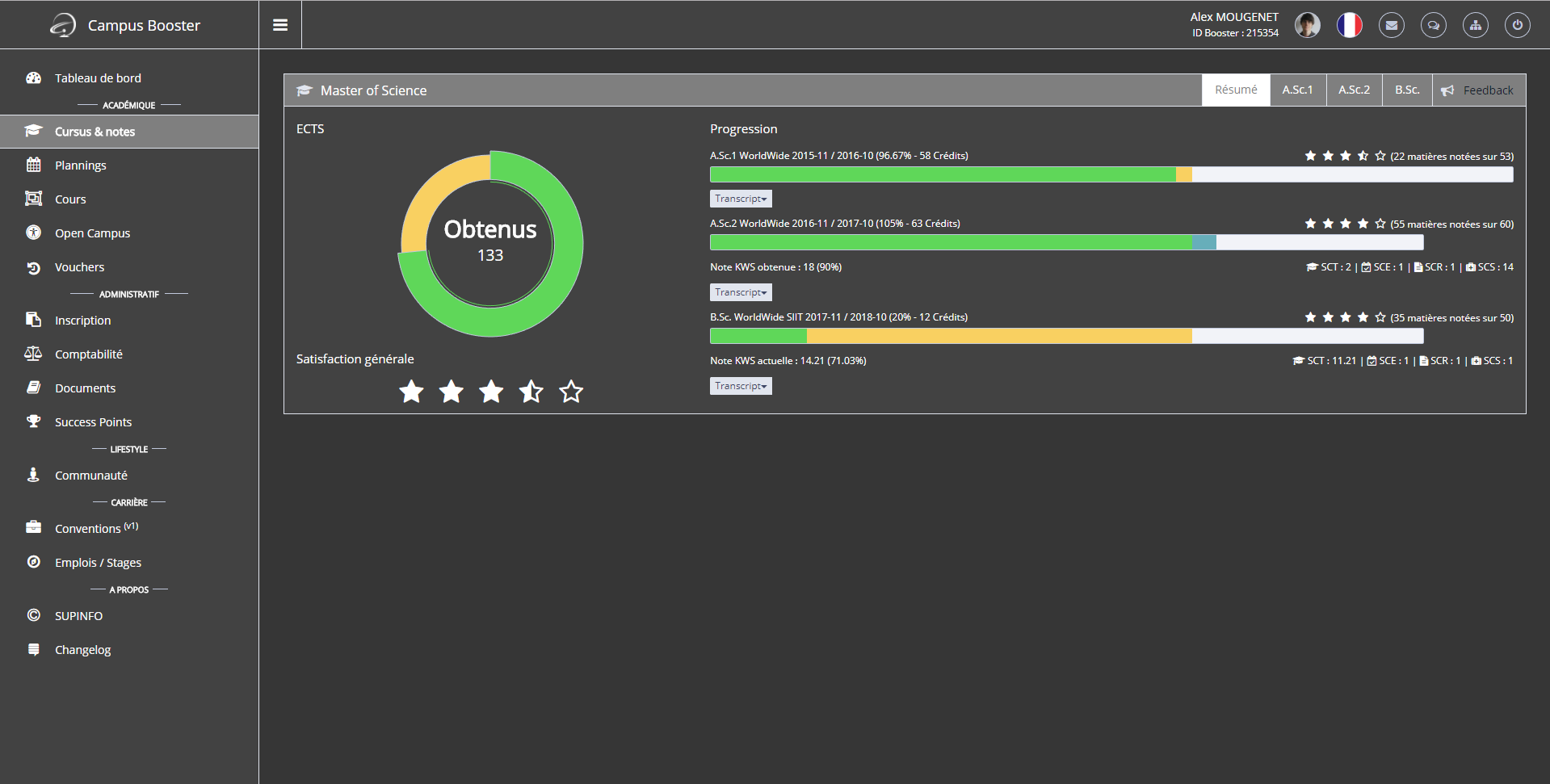Open the mail envelope icon
1550x784 pixels.
click(x=1392, y=25)
